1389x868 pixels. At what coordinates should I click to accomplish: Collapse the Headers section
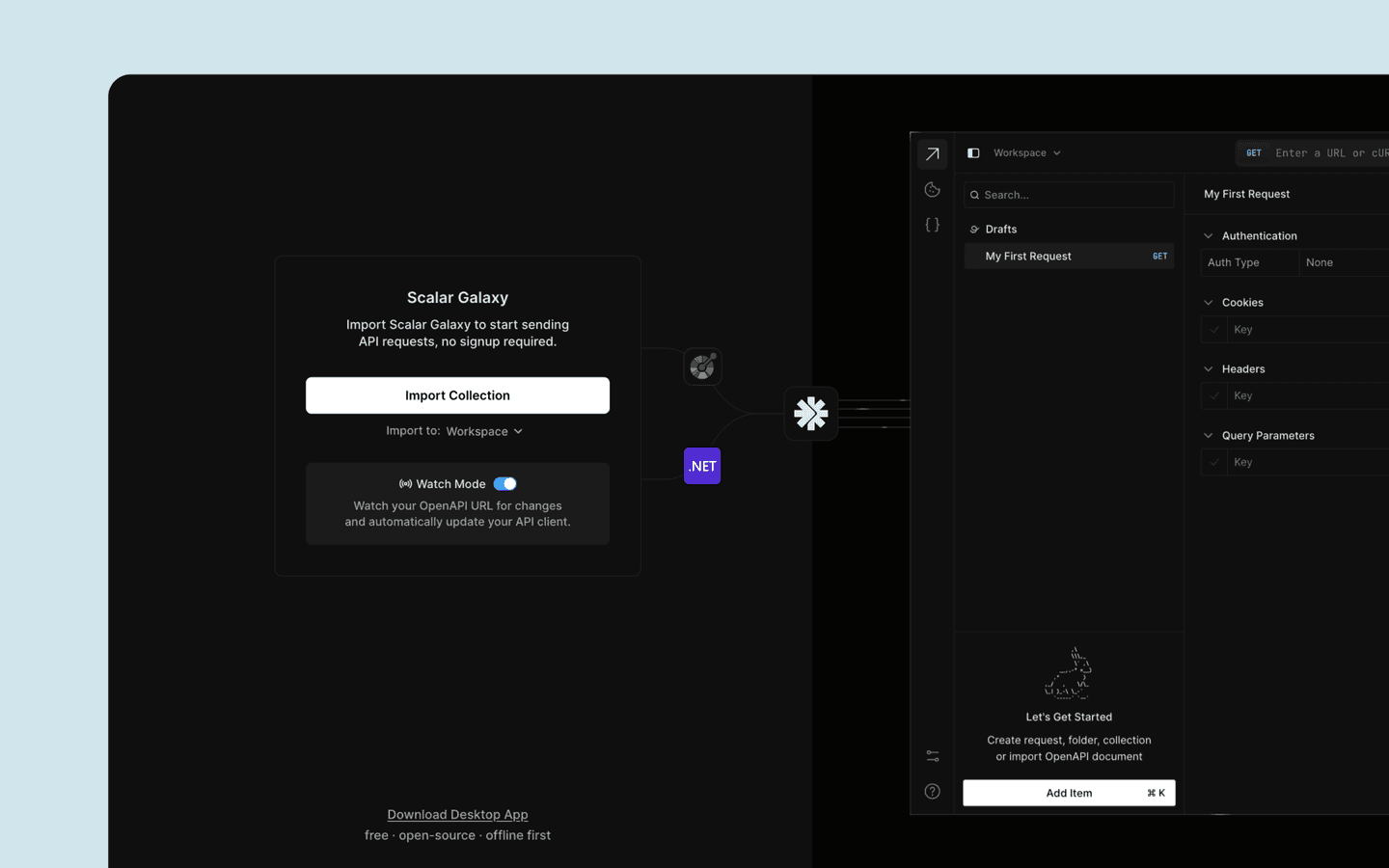point(1208,369)
